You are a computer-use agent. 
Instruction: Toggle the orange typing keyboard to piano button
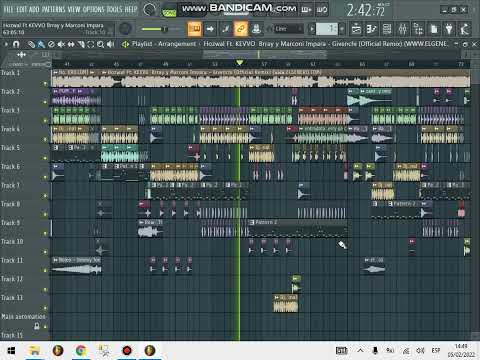[x=194, y=29]
